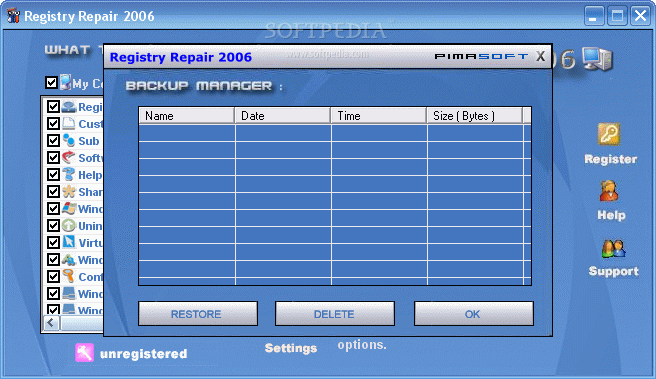Toggle the checkbox next to Sub item
This screenshot has height=379, width=656.
pyautogui.click(x=53, y=140)
